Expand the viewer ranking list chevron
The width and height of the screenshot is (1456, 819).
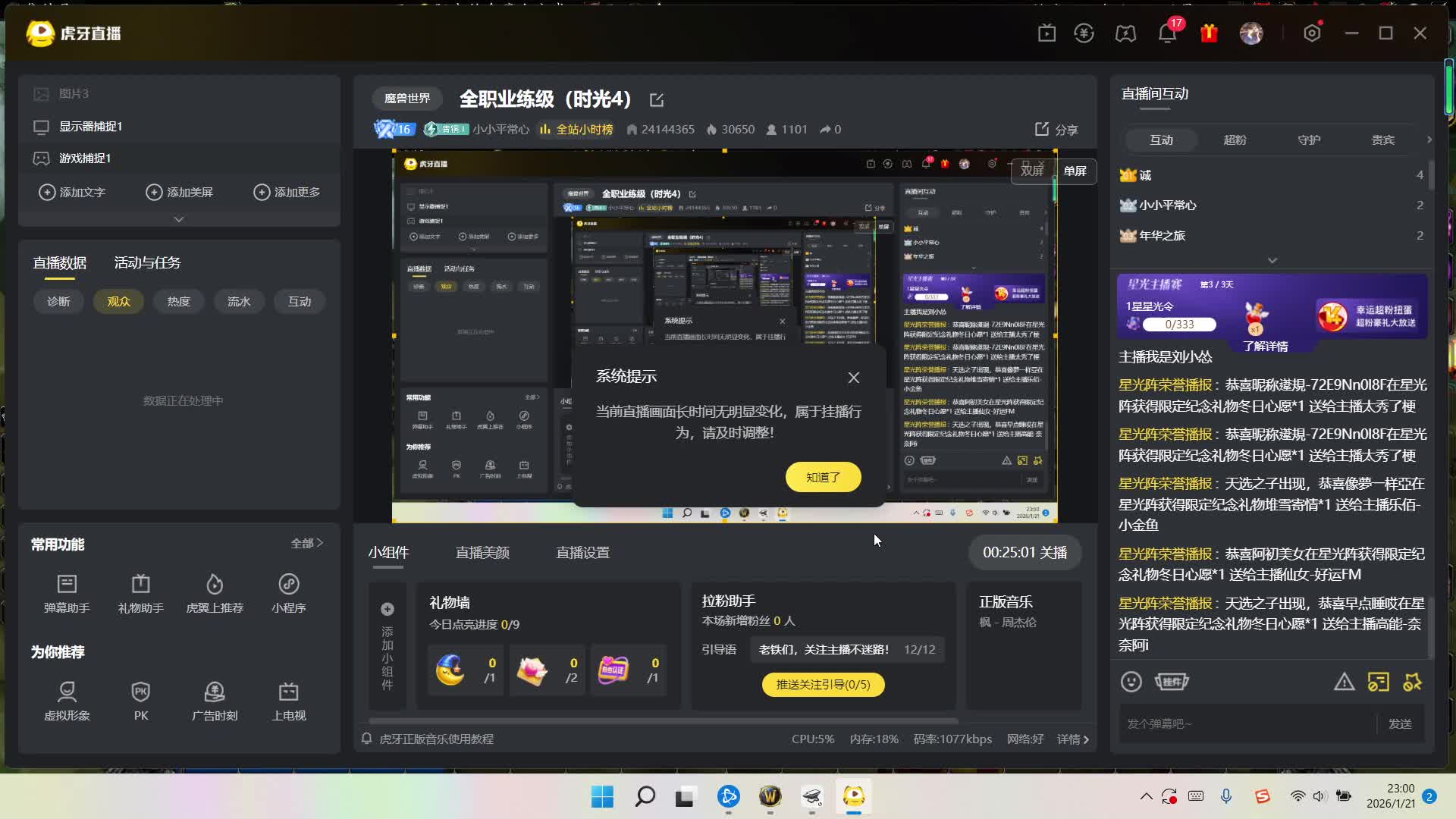pyautogui.click(x=1272, y=260)
